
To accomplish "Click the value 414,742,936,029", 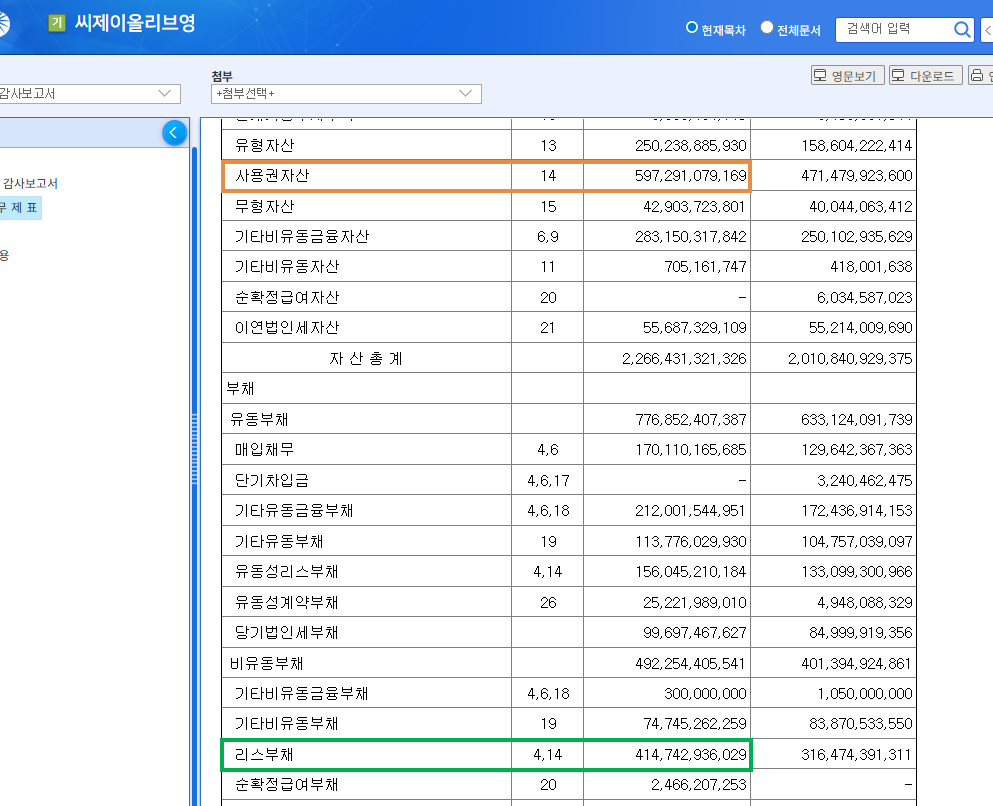I will coord(690,755).
